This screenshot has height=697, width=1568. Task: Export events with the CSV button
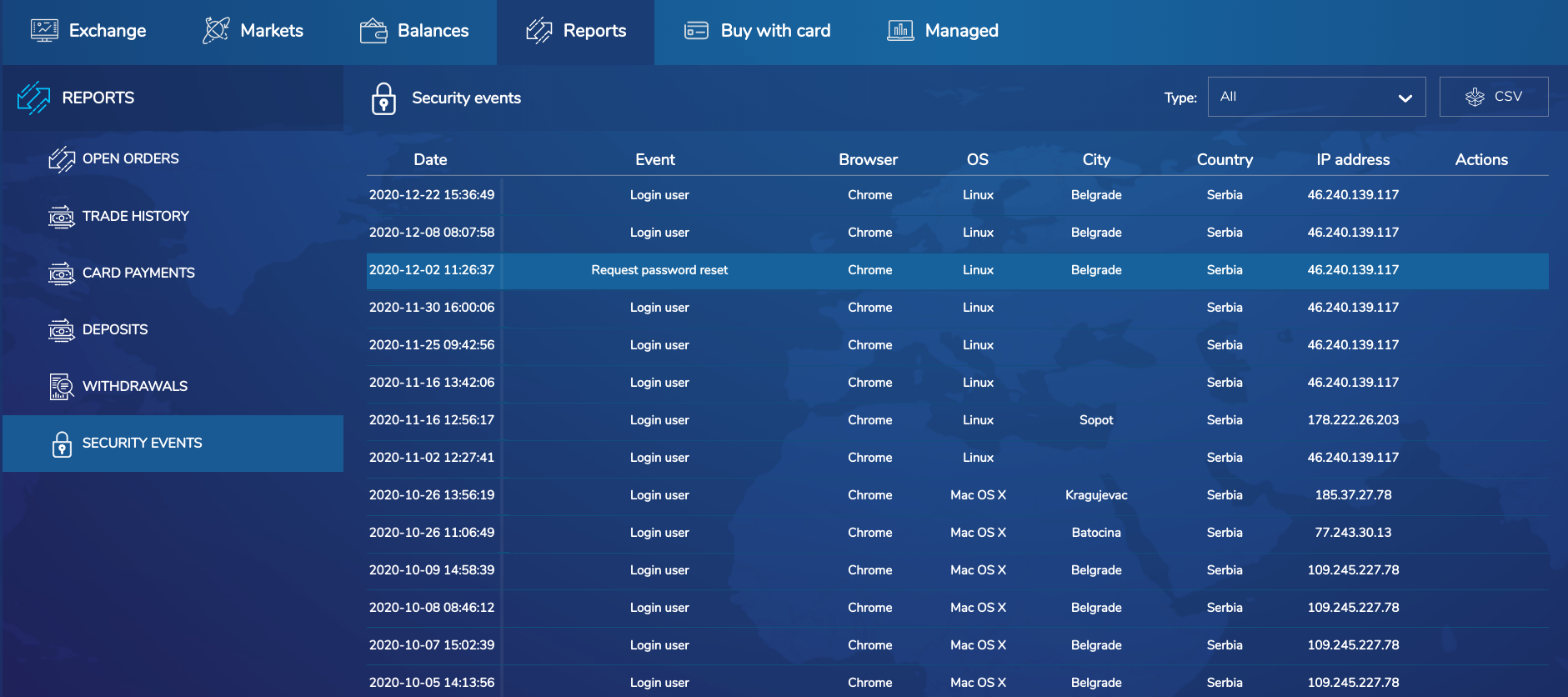tap(1494, 97)
